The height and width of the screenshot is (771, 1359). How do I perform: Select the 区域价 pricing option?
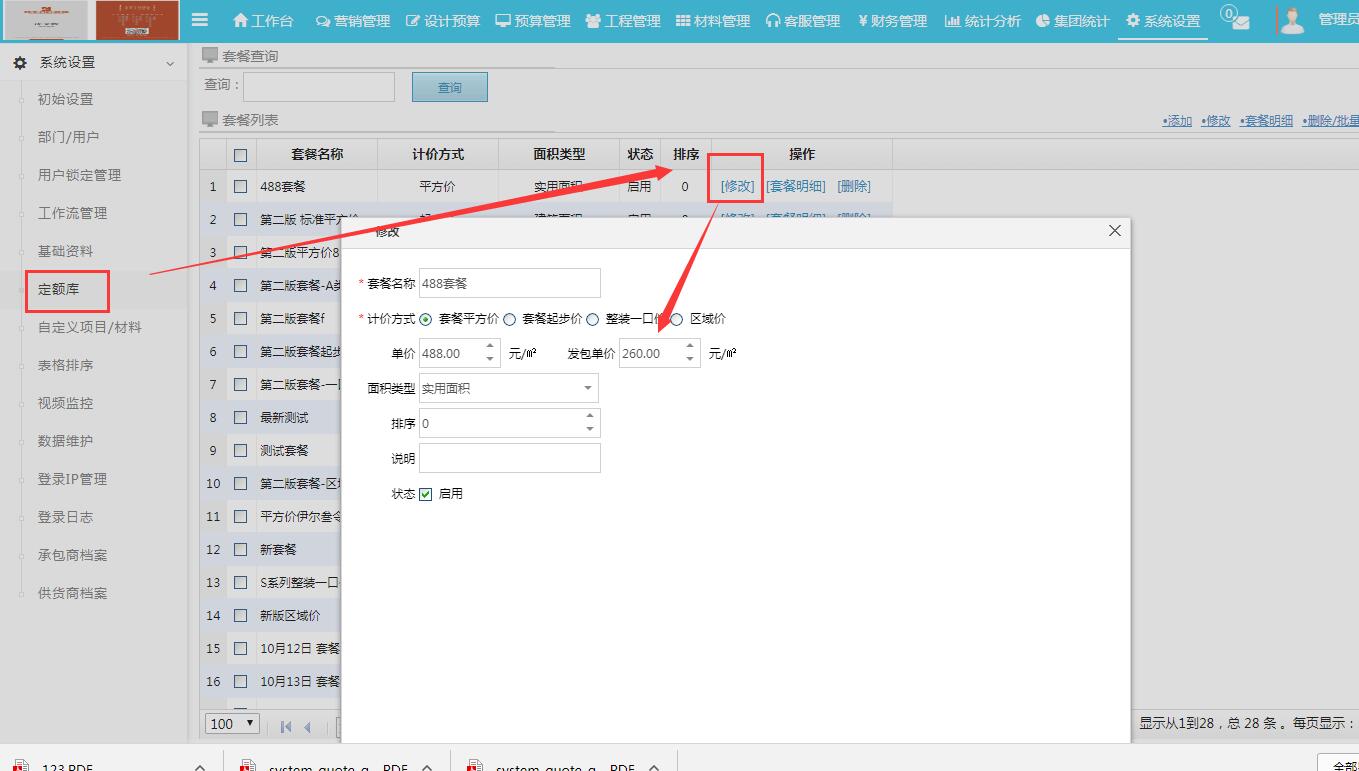(x=677, y=319)
